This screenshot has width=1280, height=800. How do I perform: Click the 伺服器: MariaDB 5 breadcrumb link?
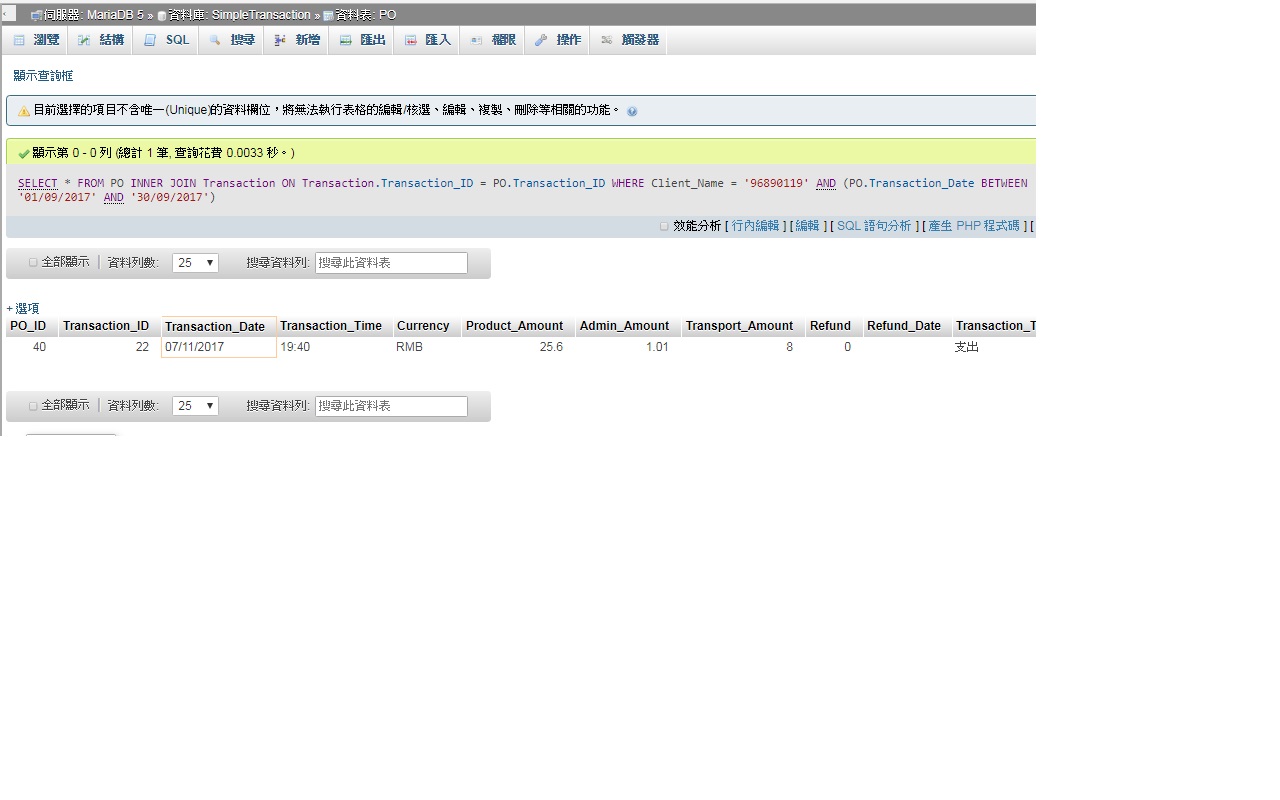pos(94,15)
